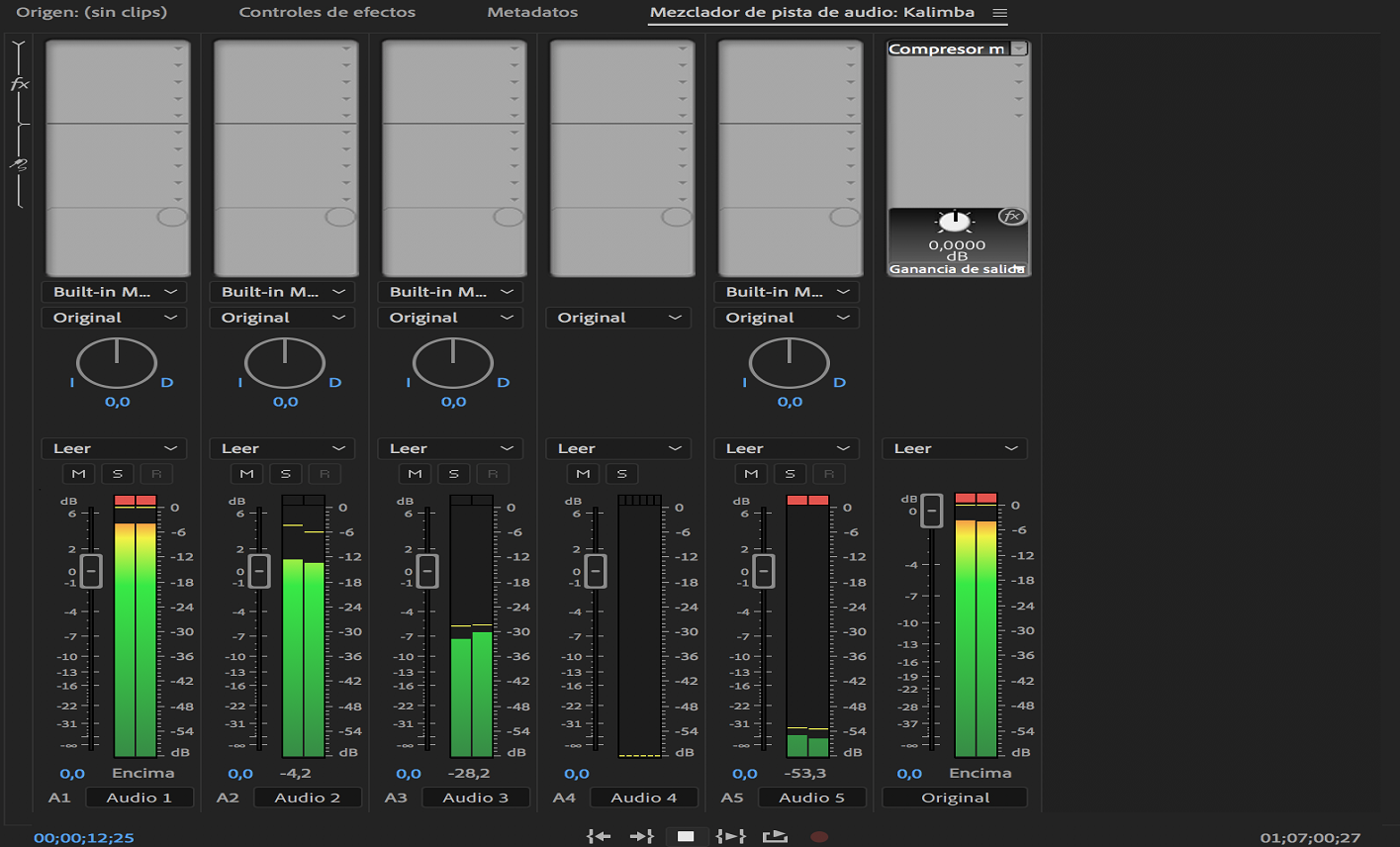
Task: Click the current timecode 00;00;12;25
Action: [x=84, y=838]
